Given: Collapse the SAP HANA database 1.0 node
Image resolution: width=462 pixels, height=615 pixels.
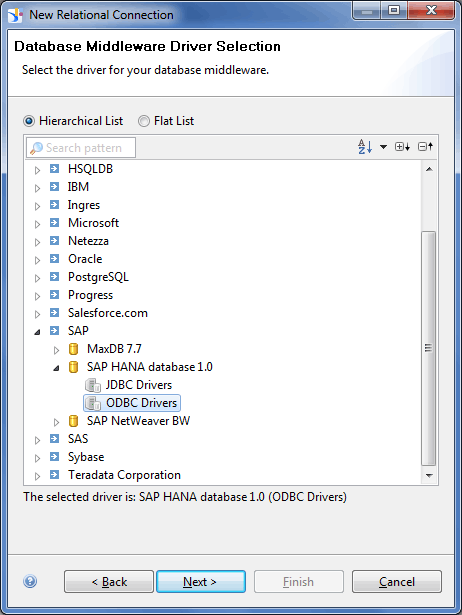Looking at the screenshot, I should coord(56,368).
